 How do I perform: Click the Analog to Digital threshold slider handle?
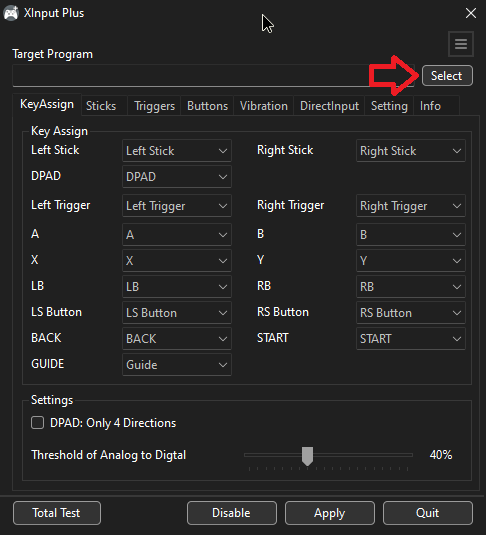[308, 456]
